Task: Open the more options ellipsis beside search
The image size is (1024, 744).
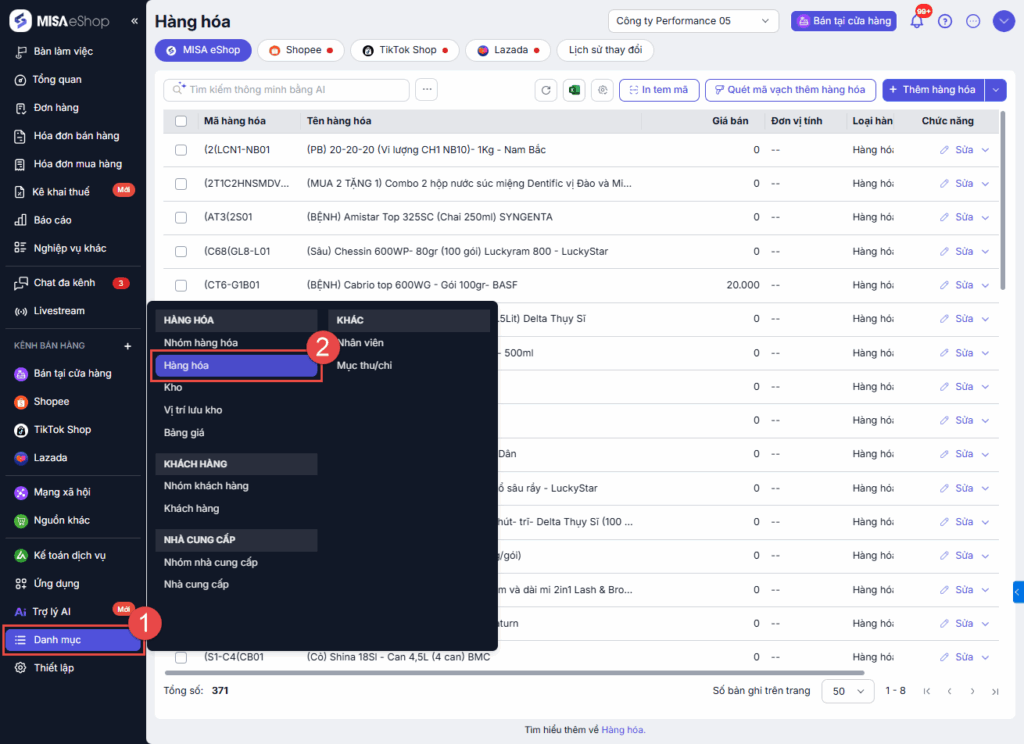Action: (x=426, y=89)
